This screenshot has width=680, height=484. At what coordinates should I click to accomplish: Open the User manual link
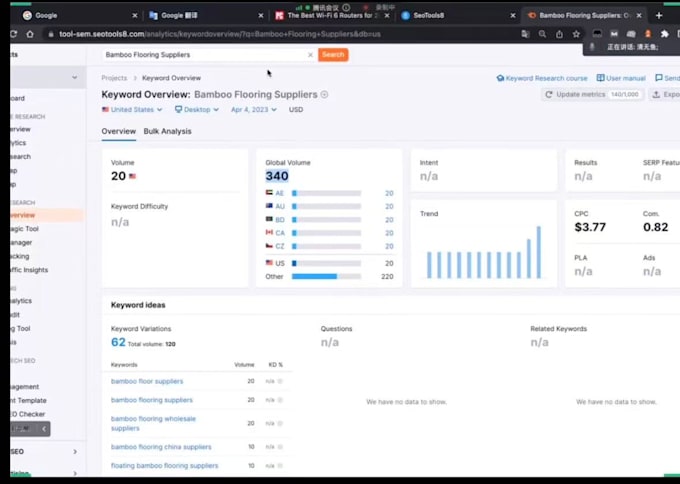click(x=621, y=78)
